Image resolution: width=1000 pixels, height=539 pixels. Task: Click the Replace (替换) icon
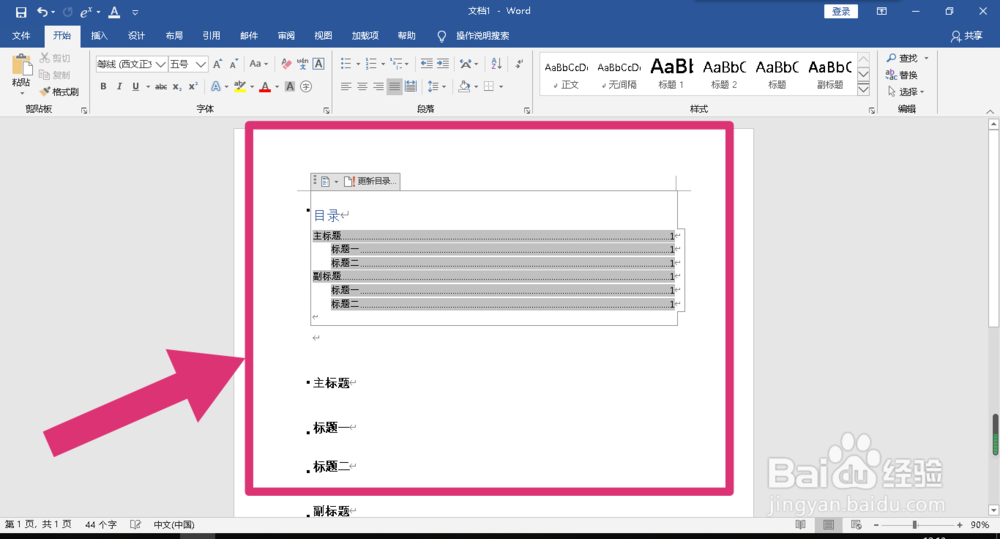click(901, 75)
